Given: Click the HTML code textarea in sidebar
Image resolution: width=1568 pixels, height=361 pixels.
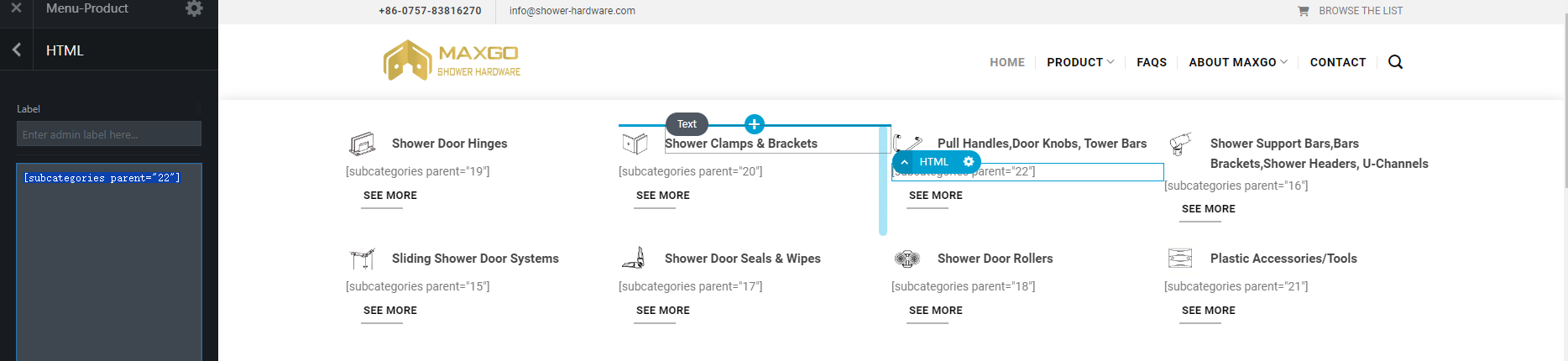Looking at the screenshot, I should 109,260.
